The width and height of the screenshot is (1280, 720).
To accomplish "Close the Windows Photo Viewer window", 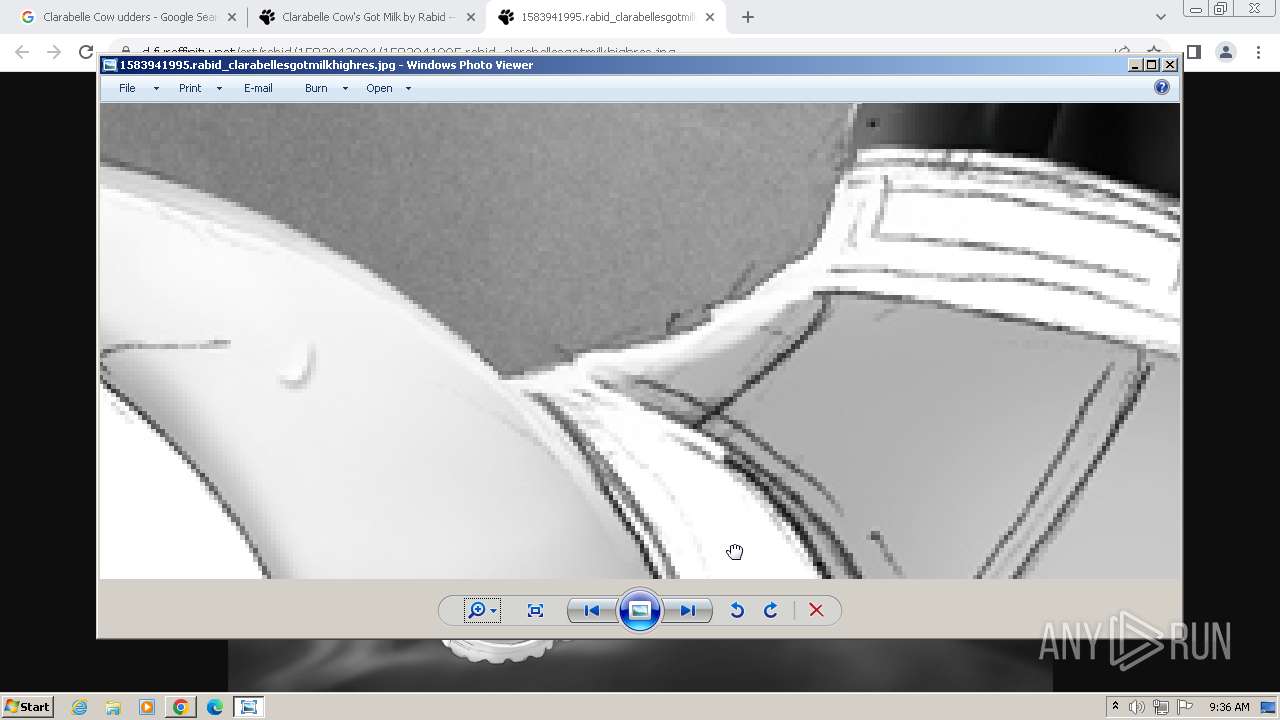I will 1170,65.
